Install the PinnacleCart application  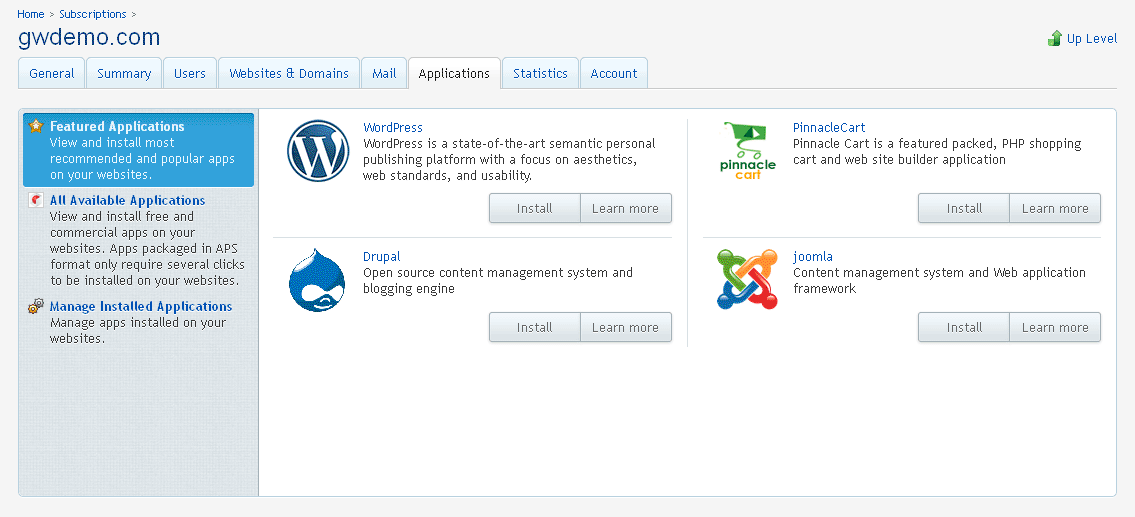[x=964, y=209]
